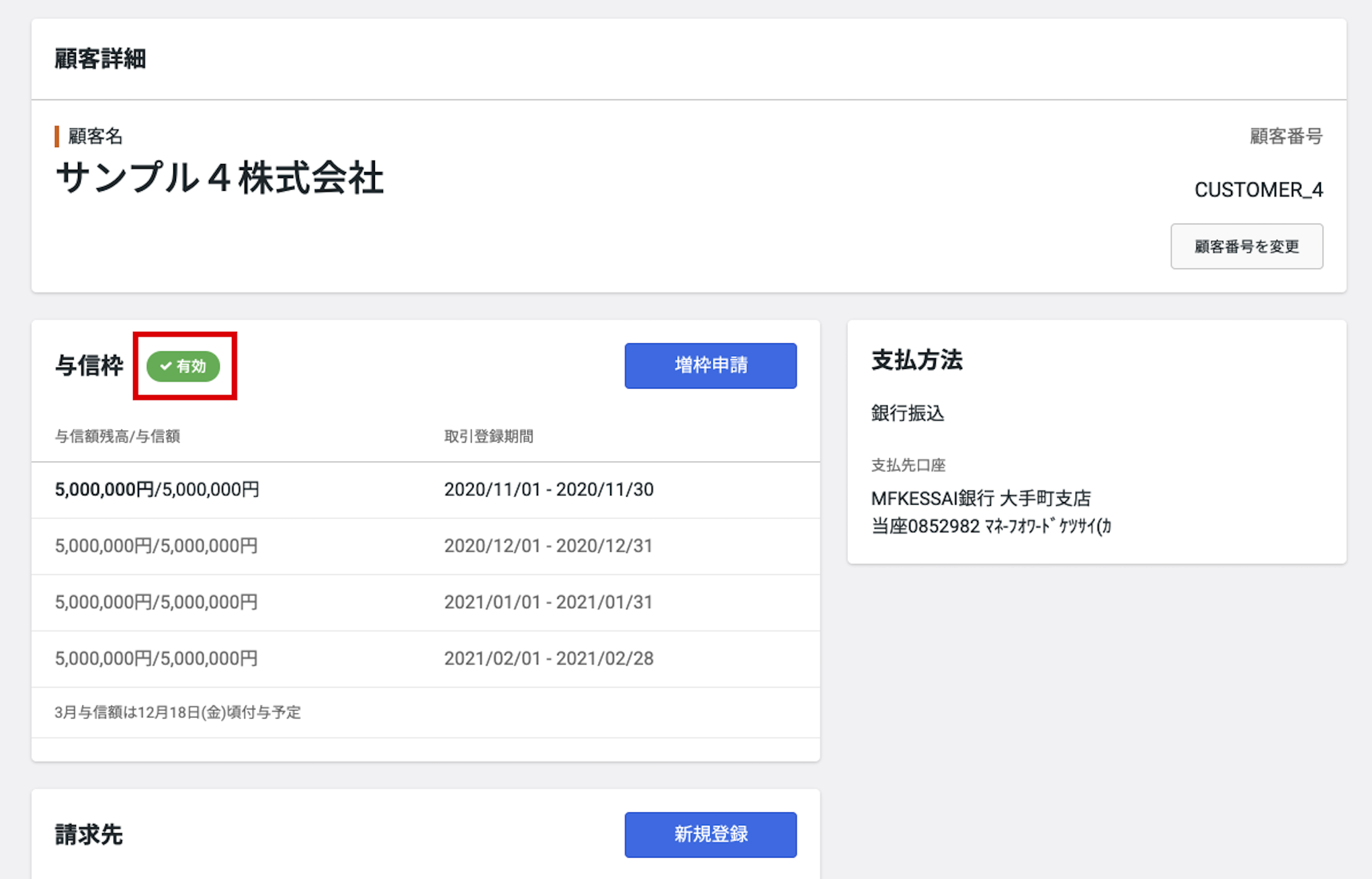The height and width of the screenshot is (879, 1372).
Task: Click the 新規登録 button
Action: click(710, 834)
